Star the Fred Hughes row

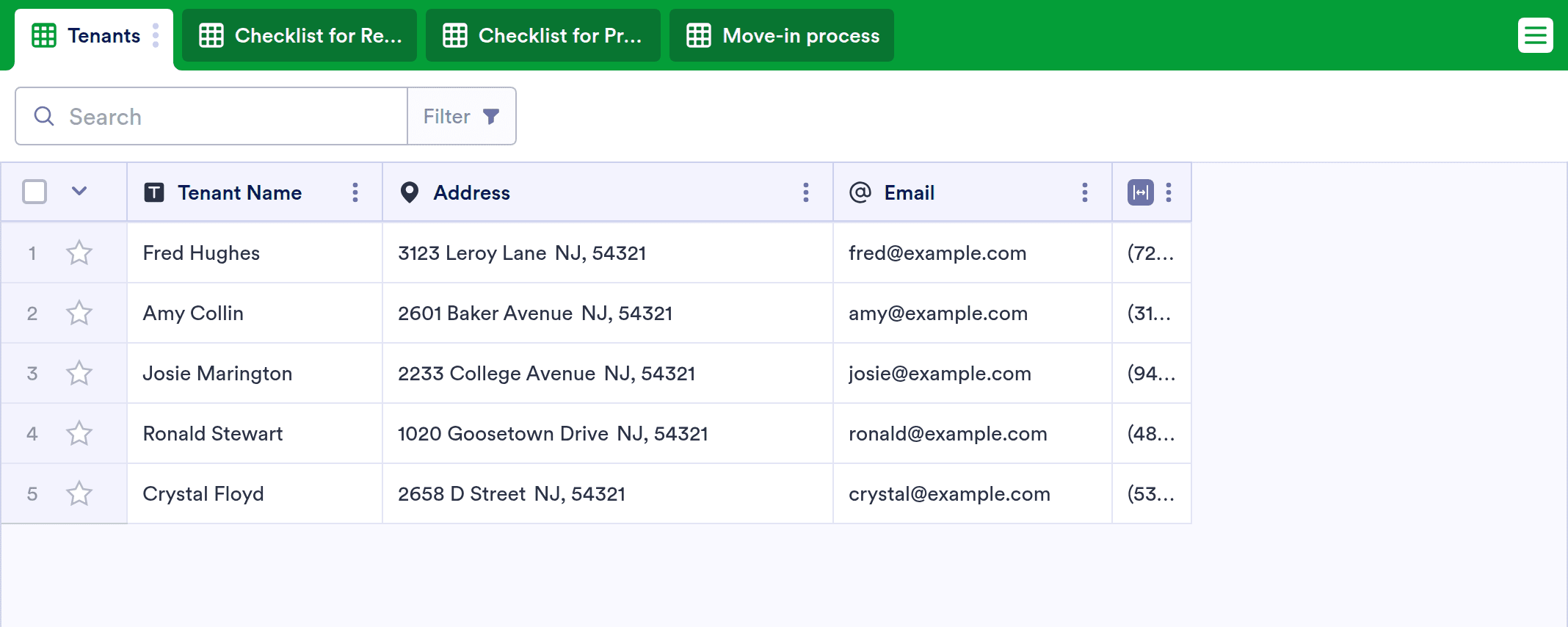(x=79, y=253)
